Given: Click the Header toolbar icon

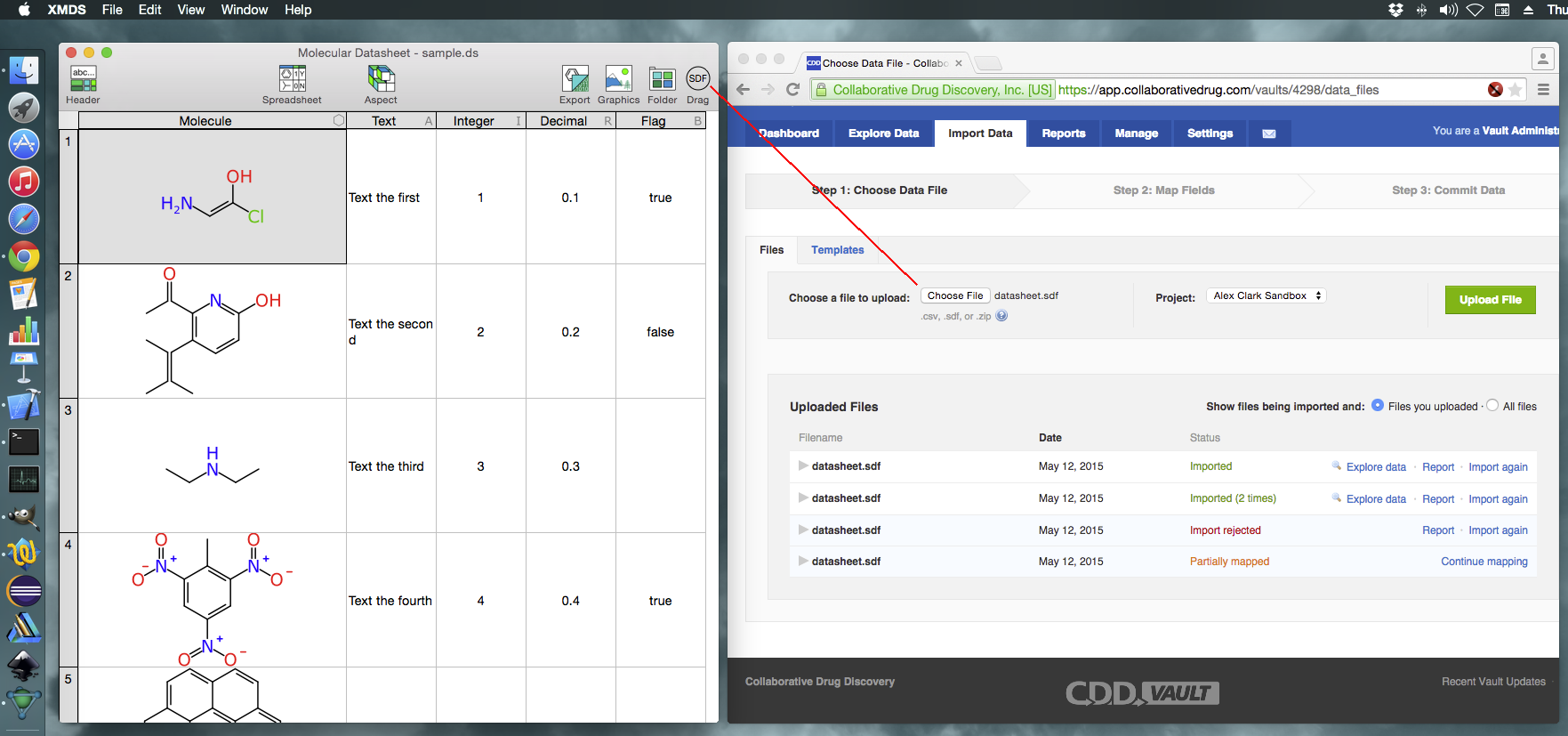Looking at the screenshot, I should (83, 80).
